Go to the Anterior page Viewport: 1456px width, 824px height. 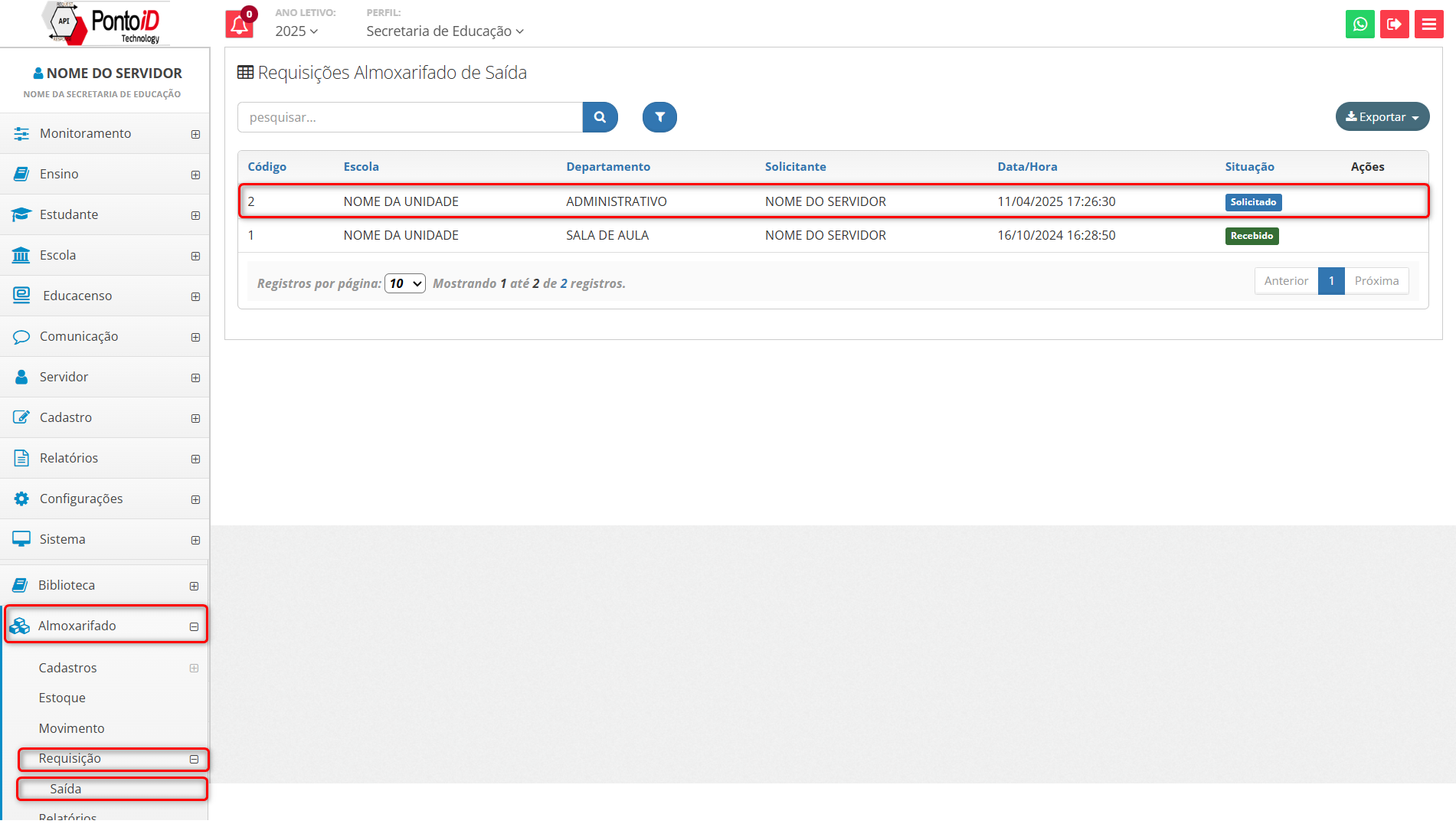[x=1286, y=281]
